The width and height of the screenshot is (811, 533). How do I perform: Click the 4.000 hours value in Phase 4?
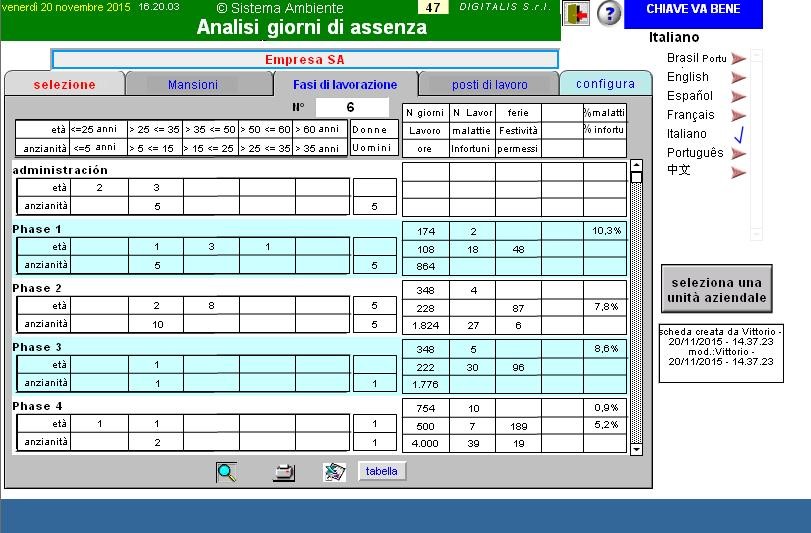click(425, 444)
